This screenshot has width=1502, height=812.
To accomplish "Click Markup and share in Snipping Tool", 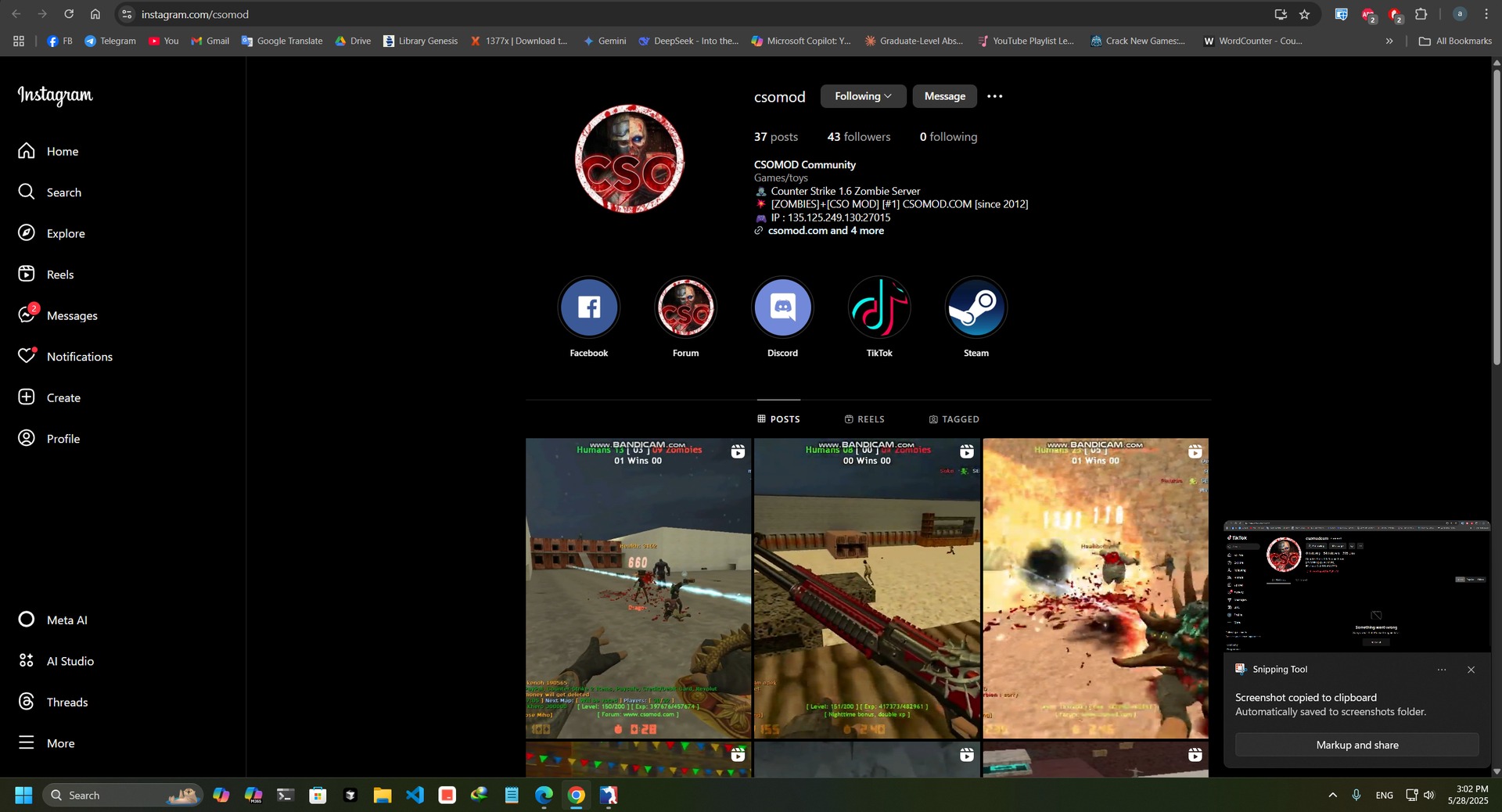I will (x=1356, y=745).
